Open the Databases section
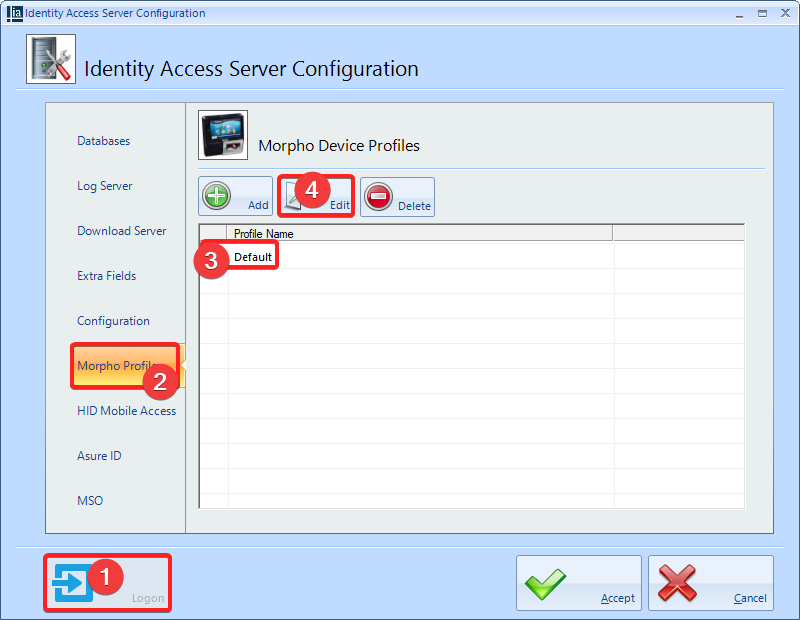The image size is (800, 620). pyautogui.click(x=104, y=141)
